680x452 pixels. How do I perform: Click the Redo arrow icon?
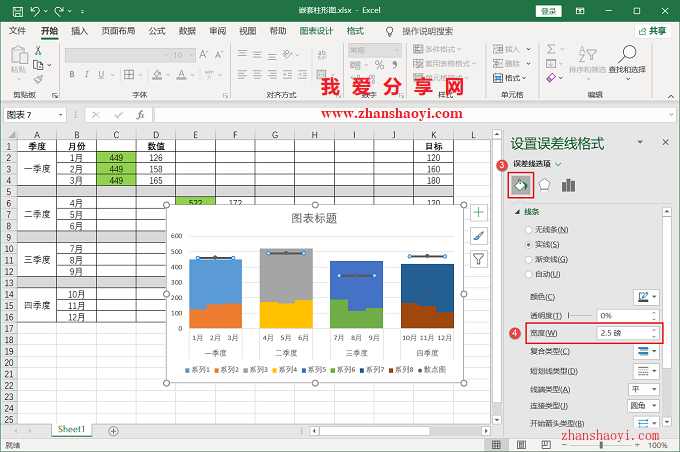click(59, 11)
